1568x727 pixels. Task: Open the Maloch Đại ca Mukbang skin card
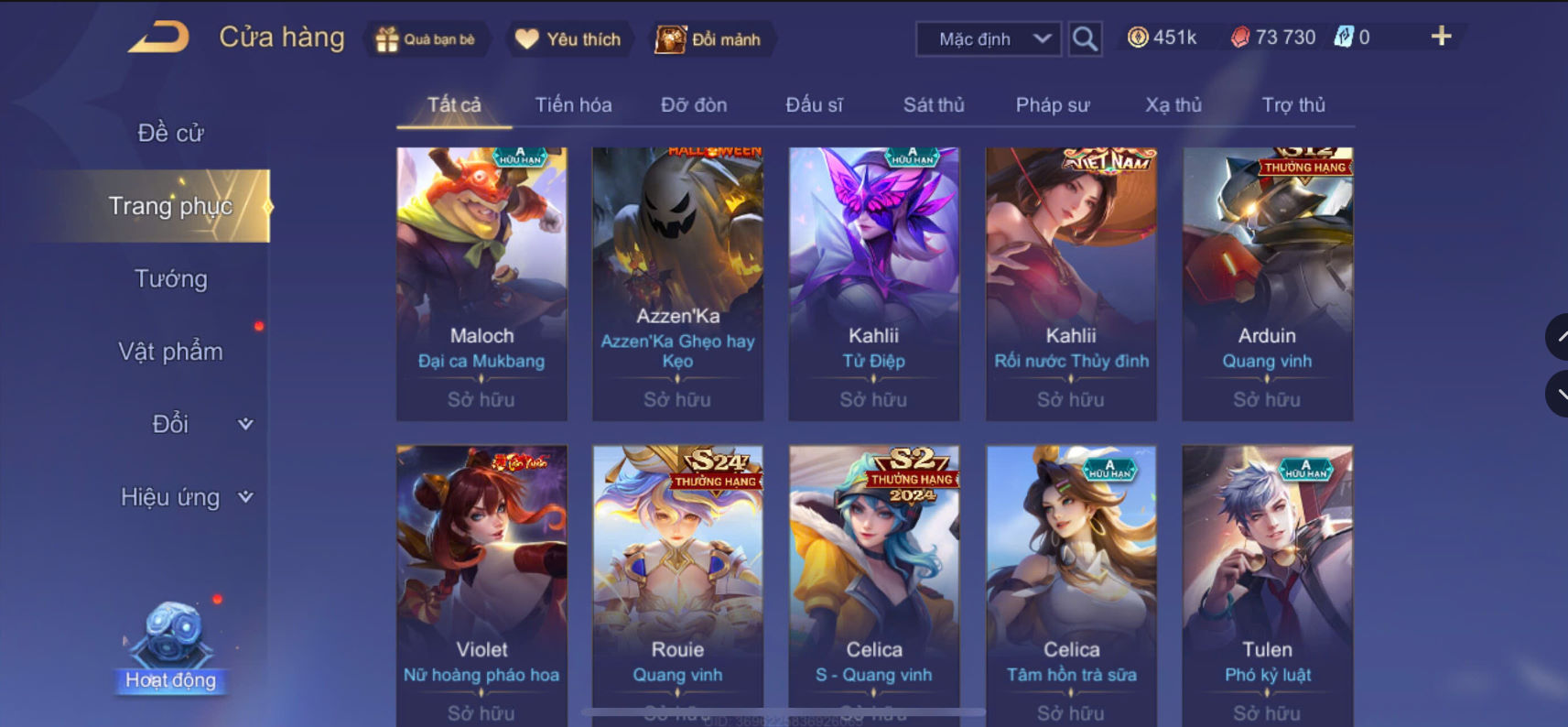481,284
